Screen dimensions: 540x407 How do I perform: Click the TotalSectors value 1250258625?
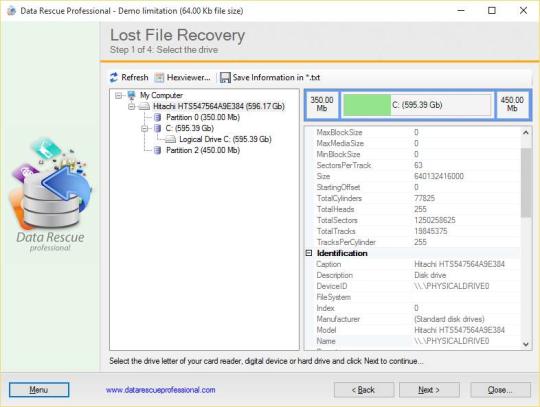click(x=435, y=220)
